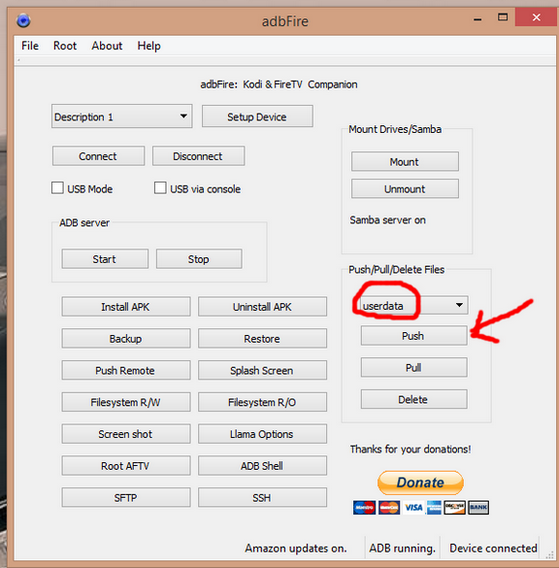Click the 'ADB running.' status text

click(x=402, y=548)
